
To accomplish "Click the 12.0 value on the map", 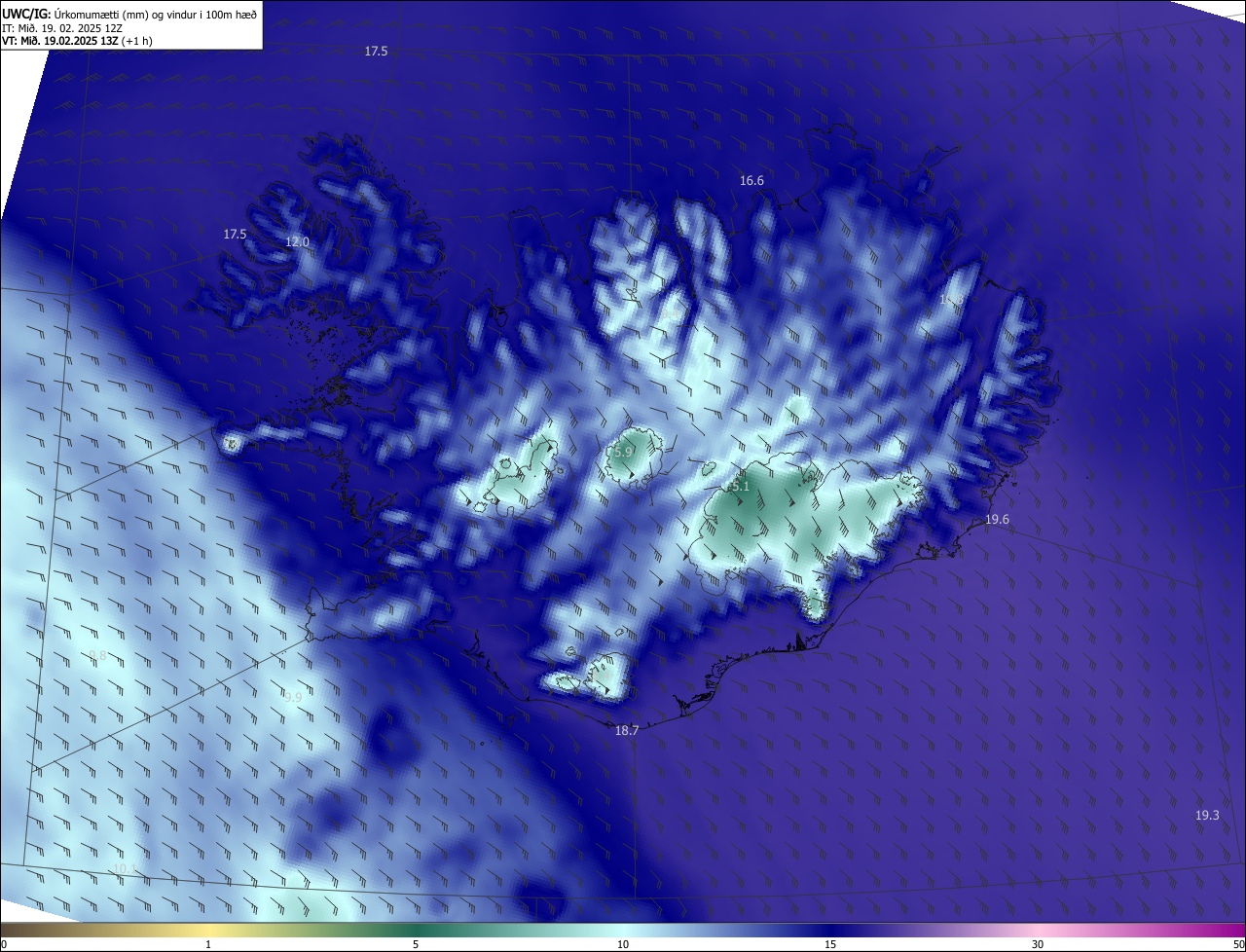I will [x=297, y=241].
